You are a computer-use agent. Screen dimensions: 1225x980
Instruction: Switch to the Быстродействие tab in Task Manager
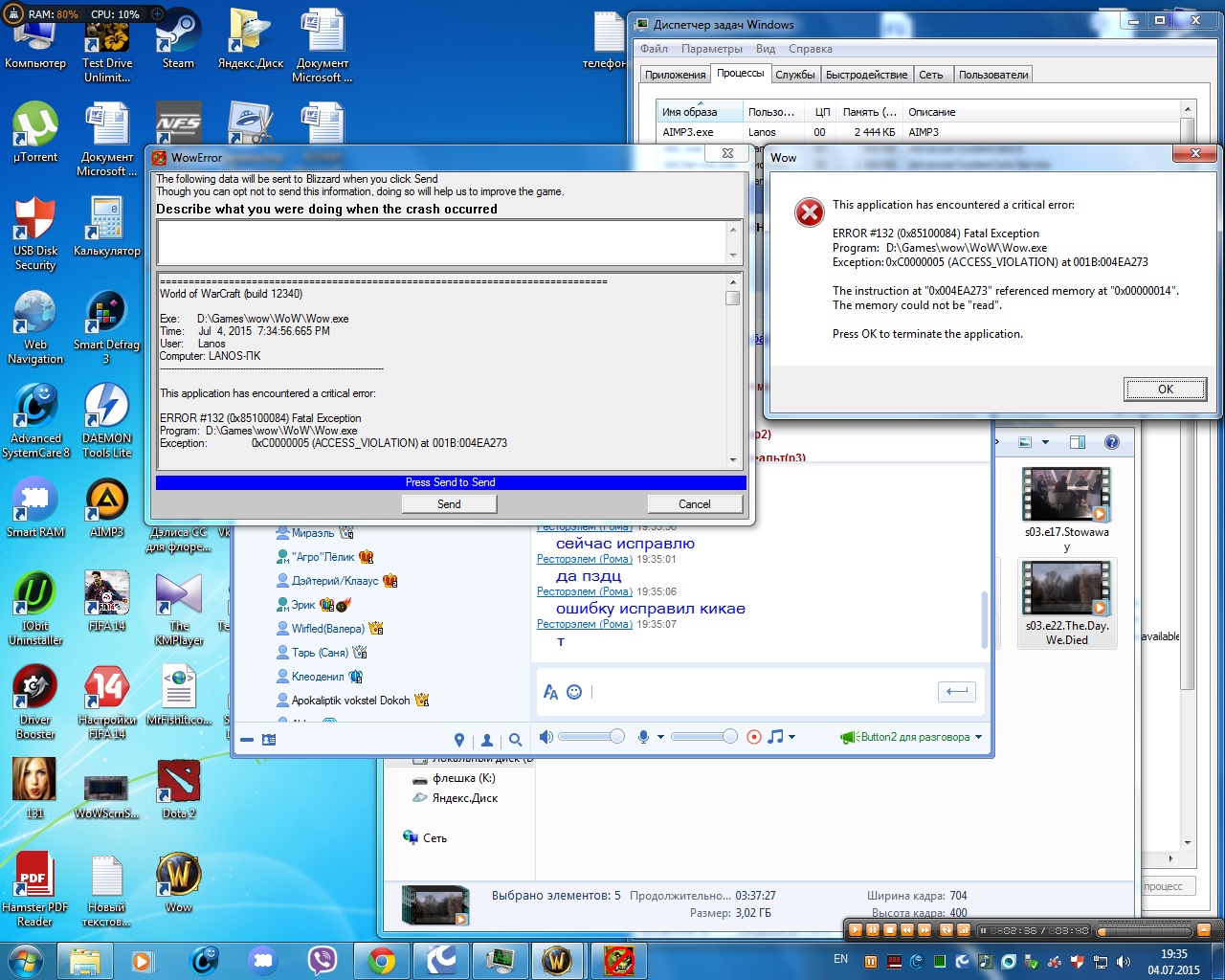(866, 75)
